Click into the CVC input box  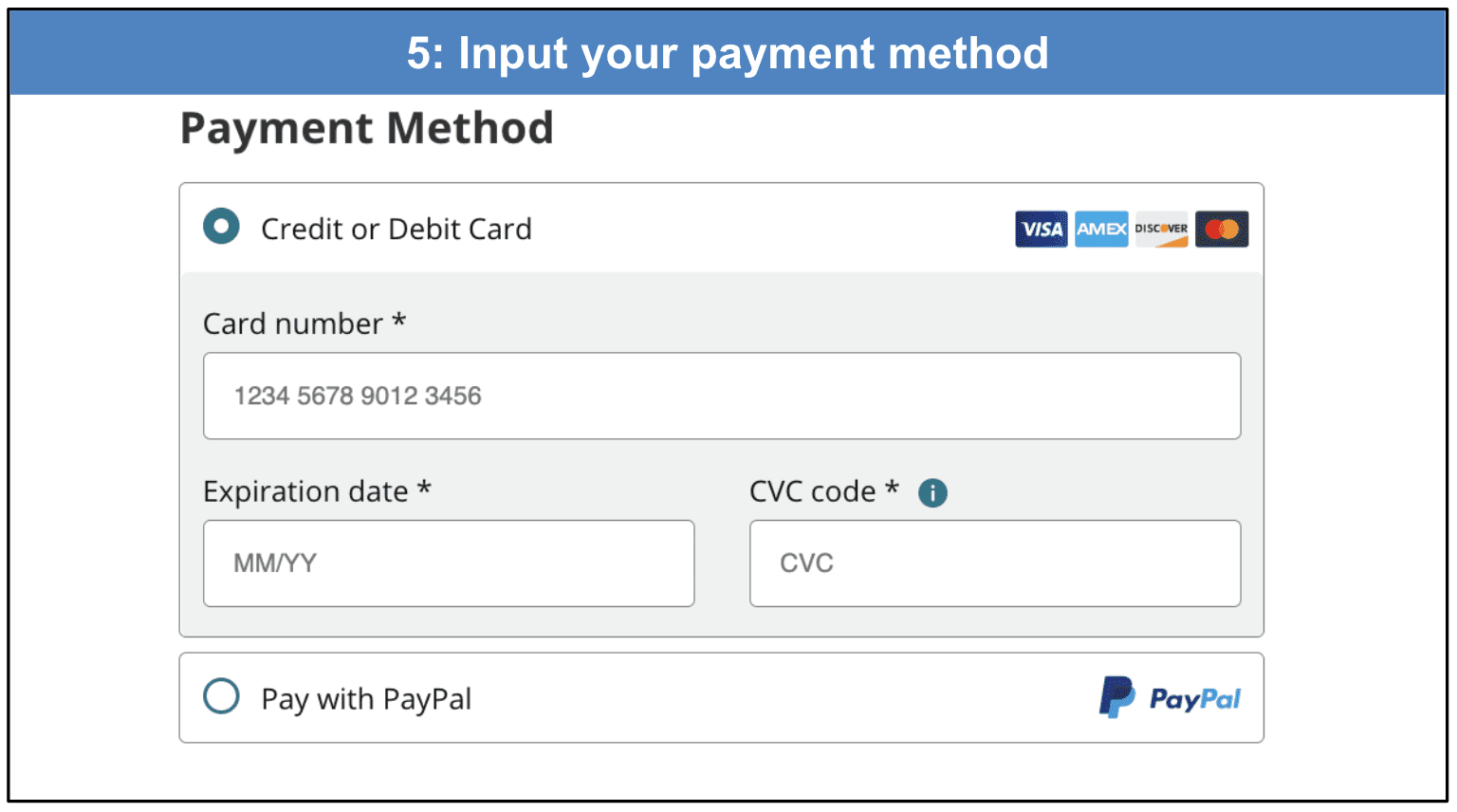point(994,563)
